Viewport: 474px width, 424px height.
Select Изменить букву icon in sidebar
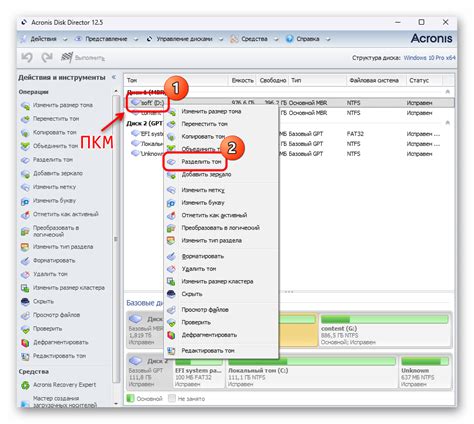pyautogui.click(x=25, y=201)
